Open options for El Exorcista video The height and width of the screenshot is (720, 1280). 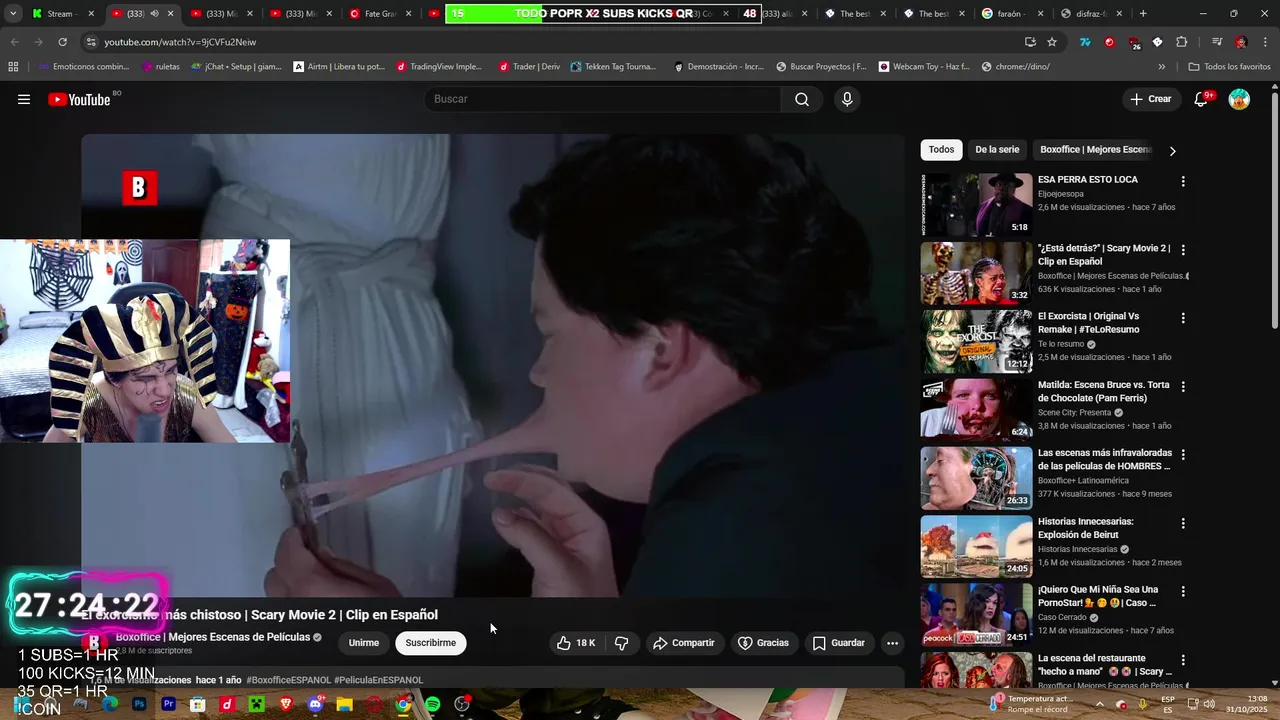coord(1183,318)
